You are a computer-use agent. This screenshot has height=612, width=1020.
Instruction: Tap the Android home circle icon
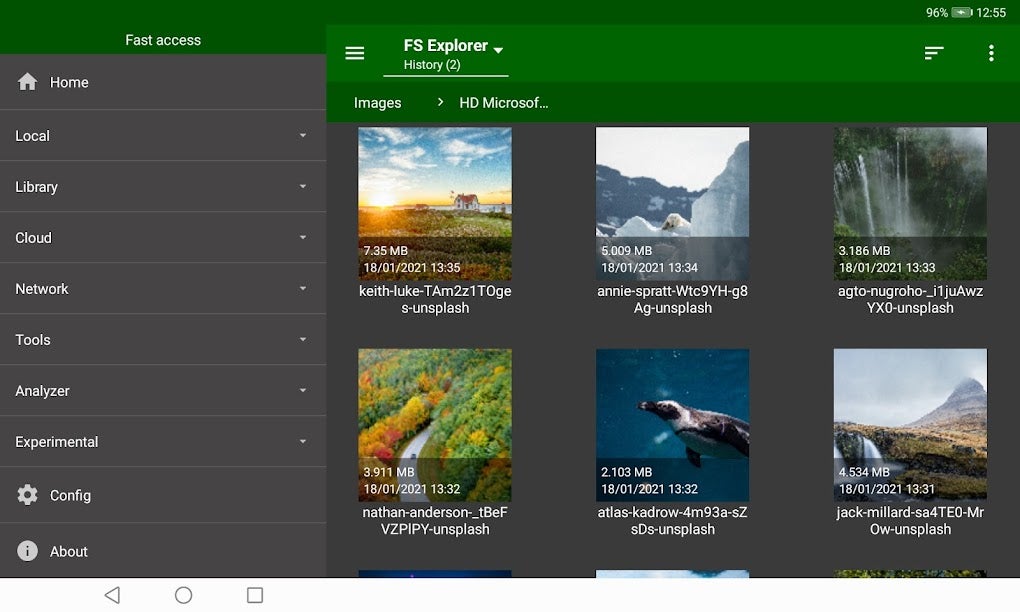[x=183, y=594]
